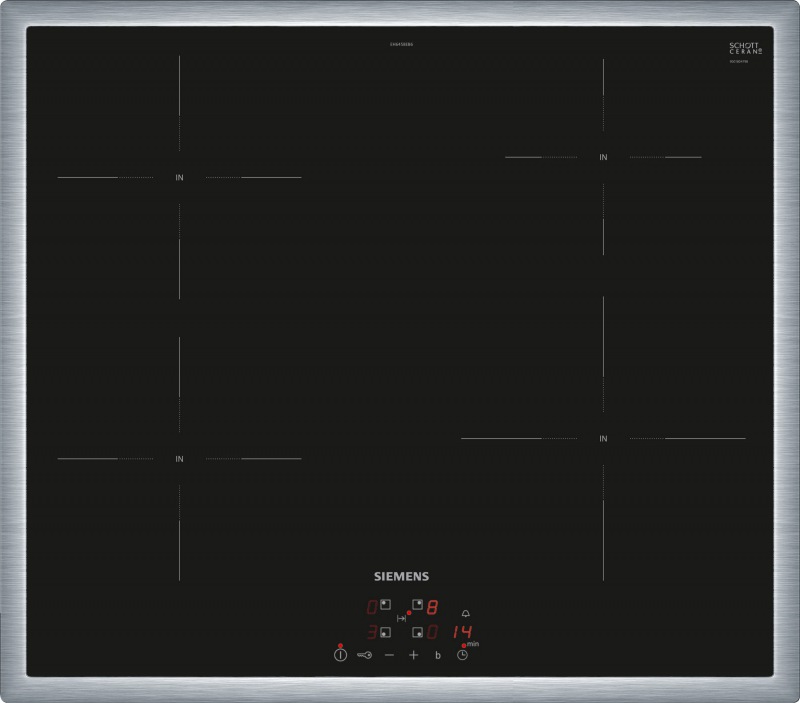Viewport: 800px width, 703px height.
Task: Tap the plus symbol to raise heat
Action: (413, 655)
